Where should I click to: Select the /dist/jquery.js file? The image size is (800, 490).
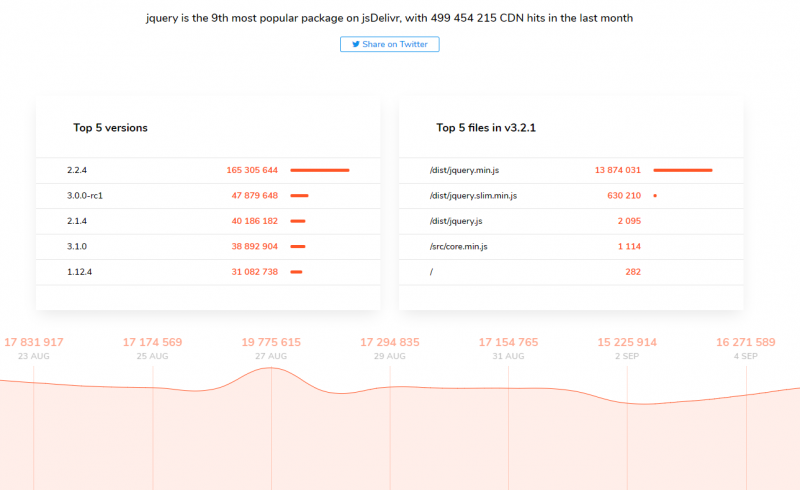pyautogui.click(x=456, y=221)
